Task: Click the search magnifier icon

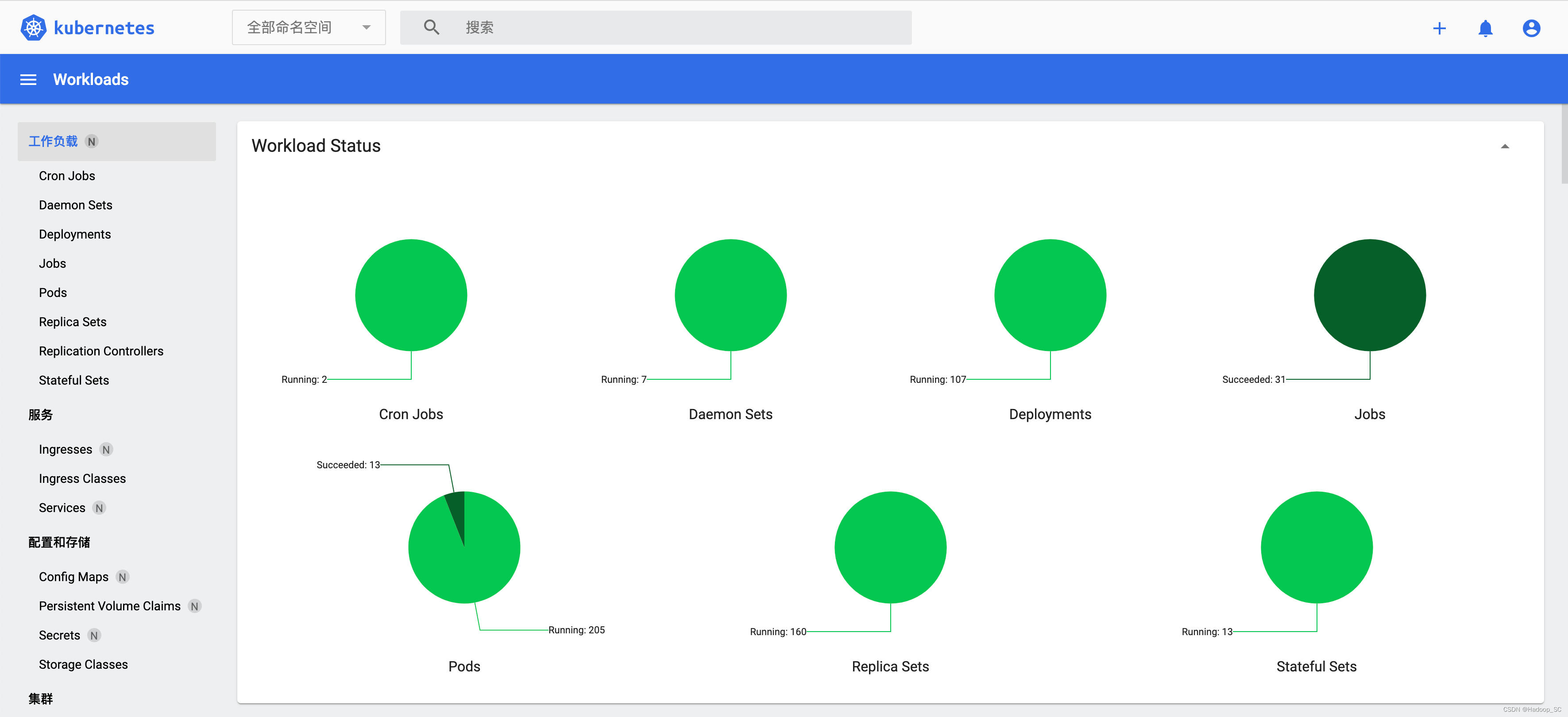Action: pyautogui.click(x=431, y=27)
